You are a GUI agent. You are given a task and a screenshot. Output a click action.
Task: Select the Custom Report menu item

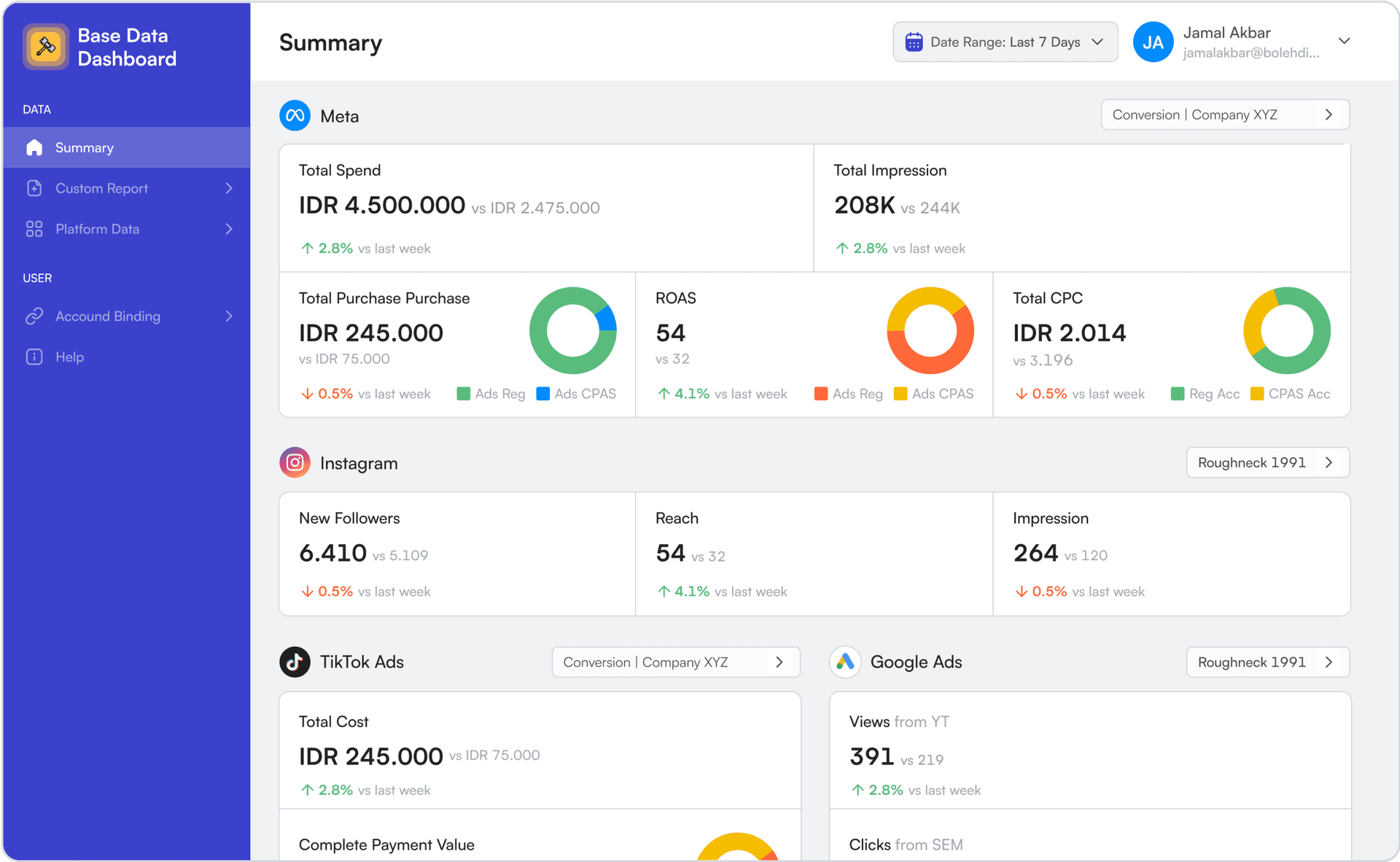click(x=127, y=188)
